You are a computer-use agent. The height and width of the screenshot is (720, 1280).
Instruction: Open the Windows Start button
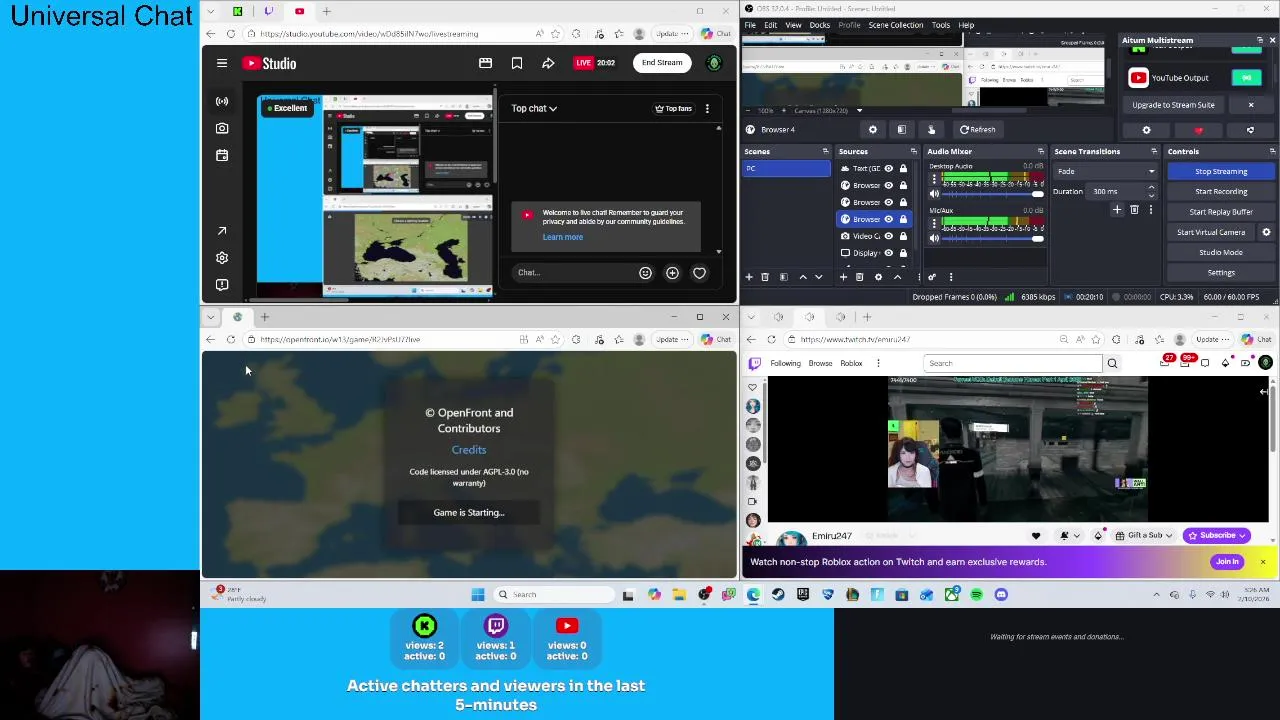[478, 595]
